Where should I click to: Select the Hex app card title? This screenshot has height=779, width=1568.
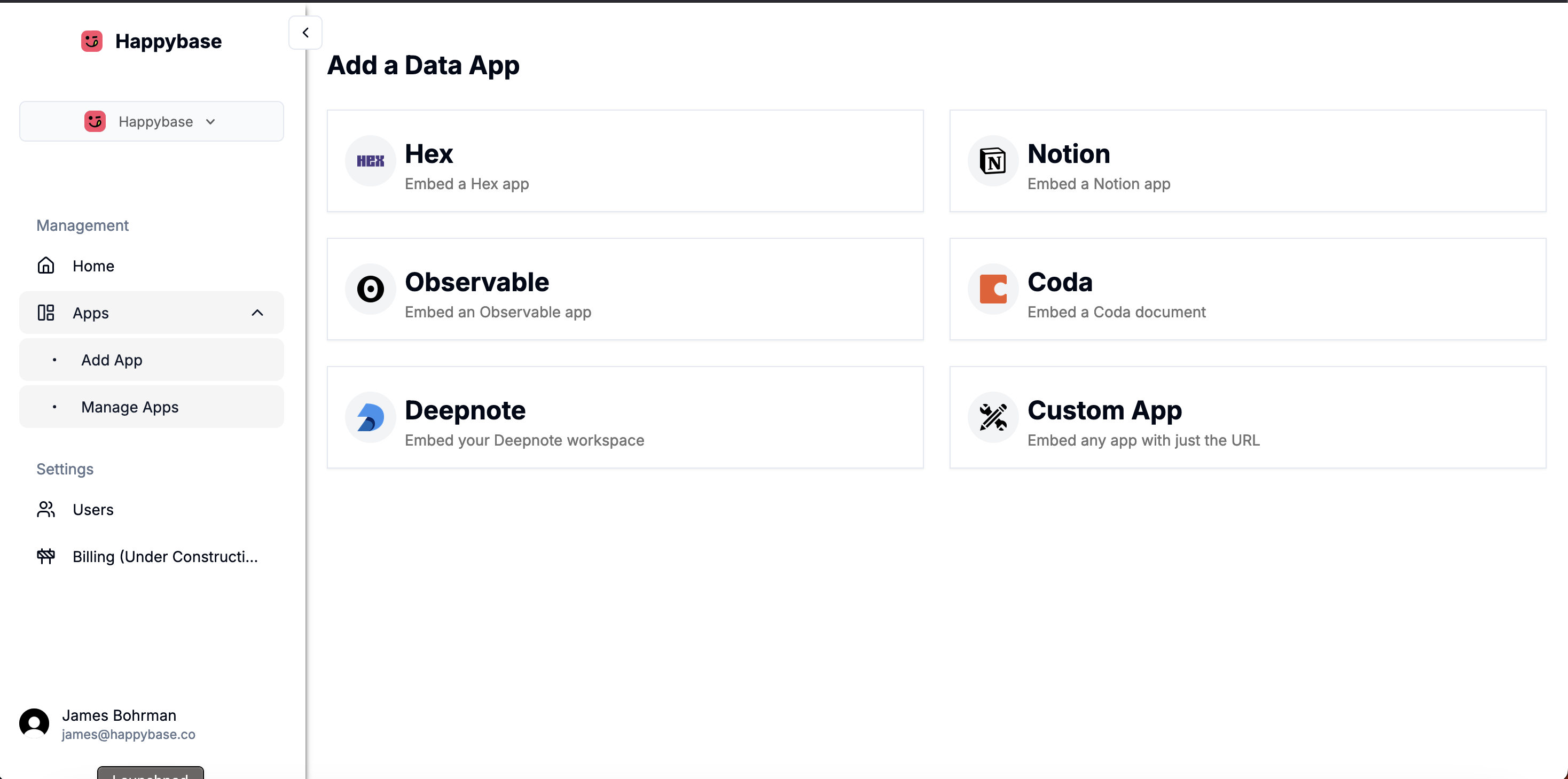pyautogui.click(x=428, y=153)
